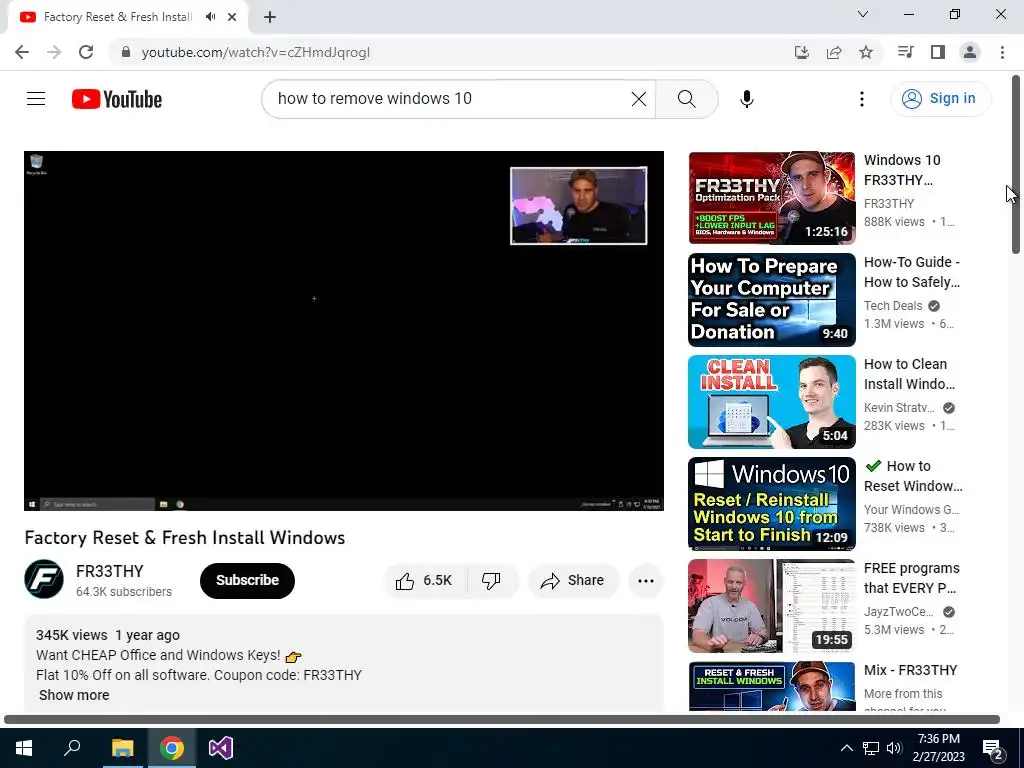Start voice search with the microphone
1024x768 pixels.
click(x=746, y=99)
